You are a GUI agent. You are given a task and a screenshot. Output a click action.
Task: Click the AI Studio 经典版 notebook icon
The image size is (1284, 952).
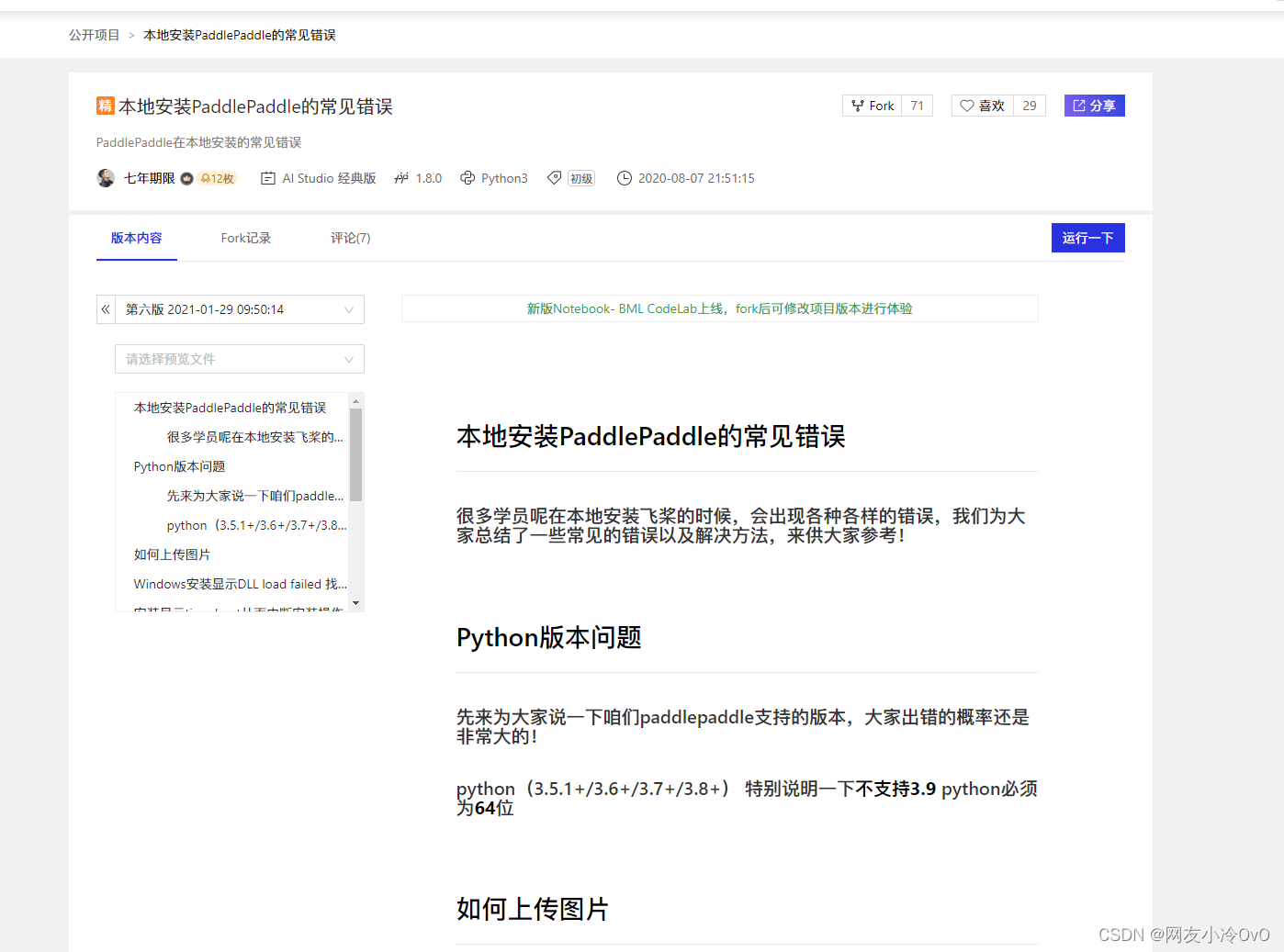268,178
